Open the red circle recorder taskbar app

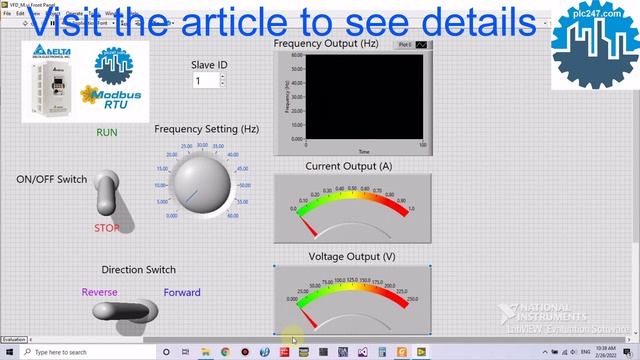pos(245,352)
